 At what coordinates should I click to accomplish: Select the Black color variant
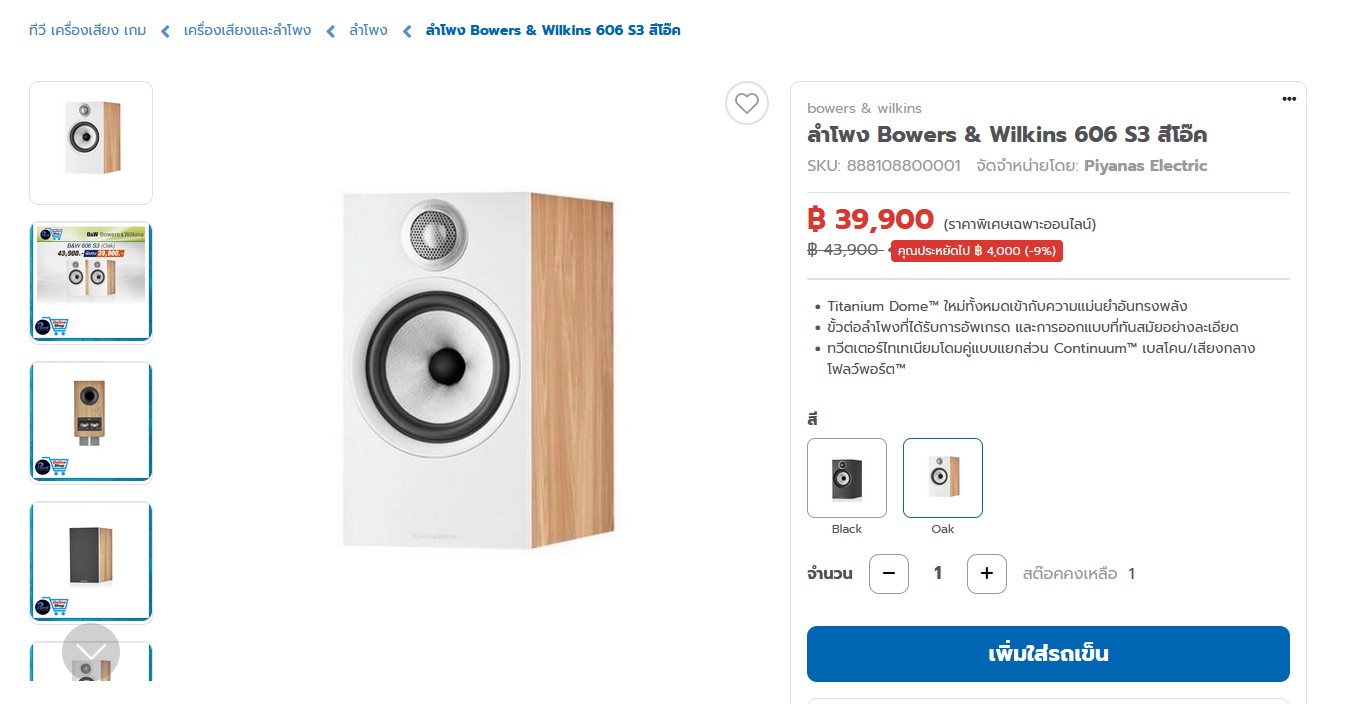(x=846, y=478)
